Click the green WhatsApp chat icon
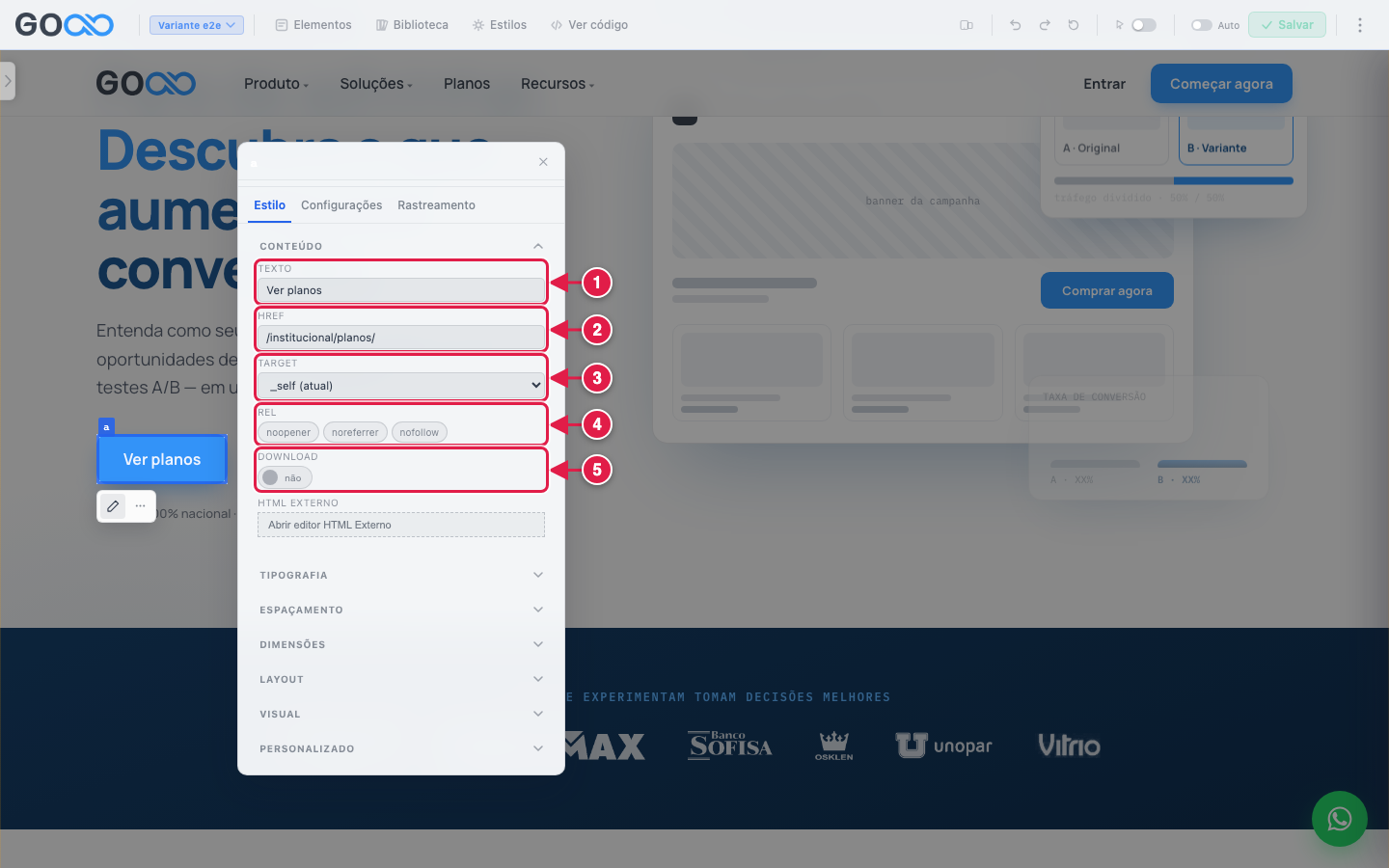1389x868 pixels. click(x=1340, y=819)
